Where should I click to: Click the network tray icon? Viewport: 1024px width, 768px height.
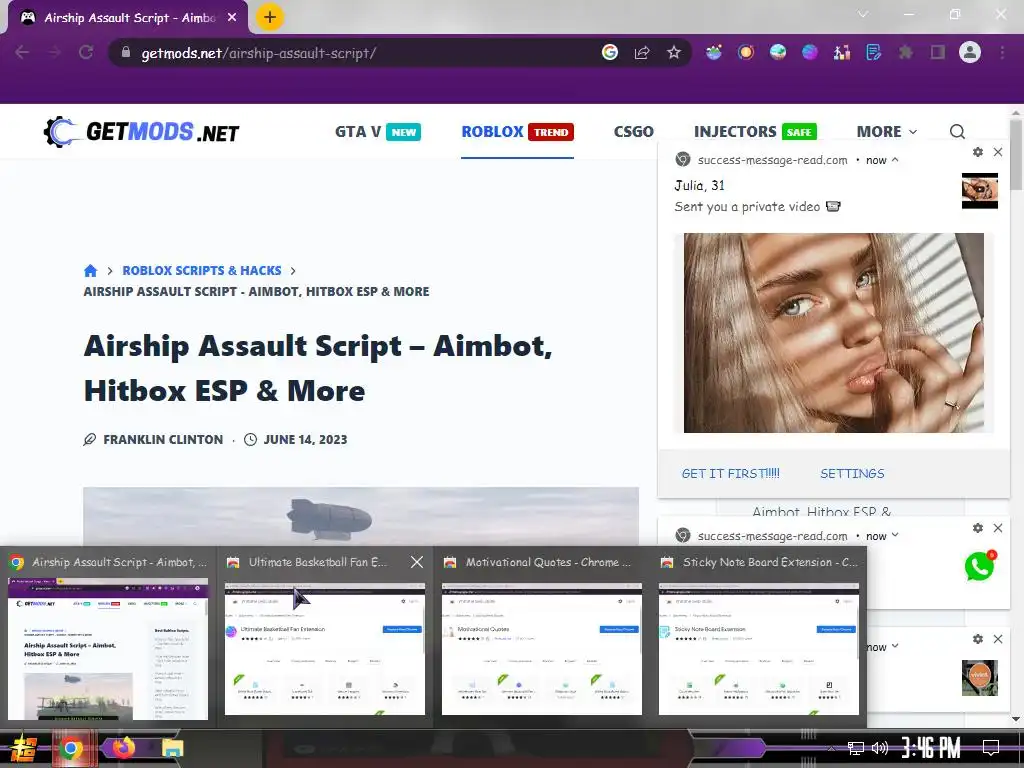[x=856, y=748]
